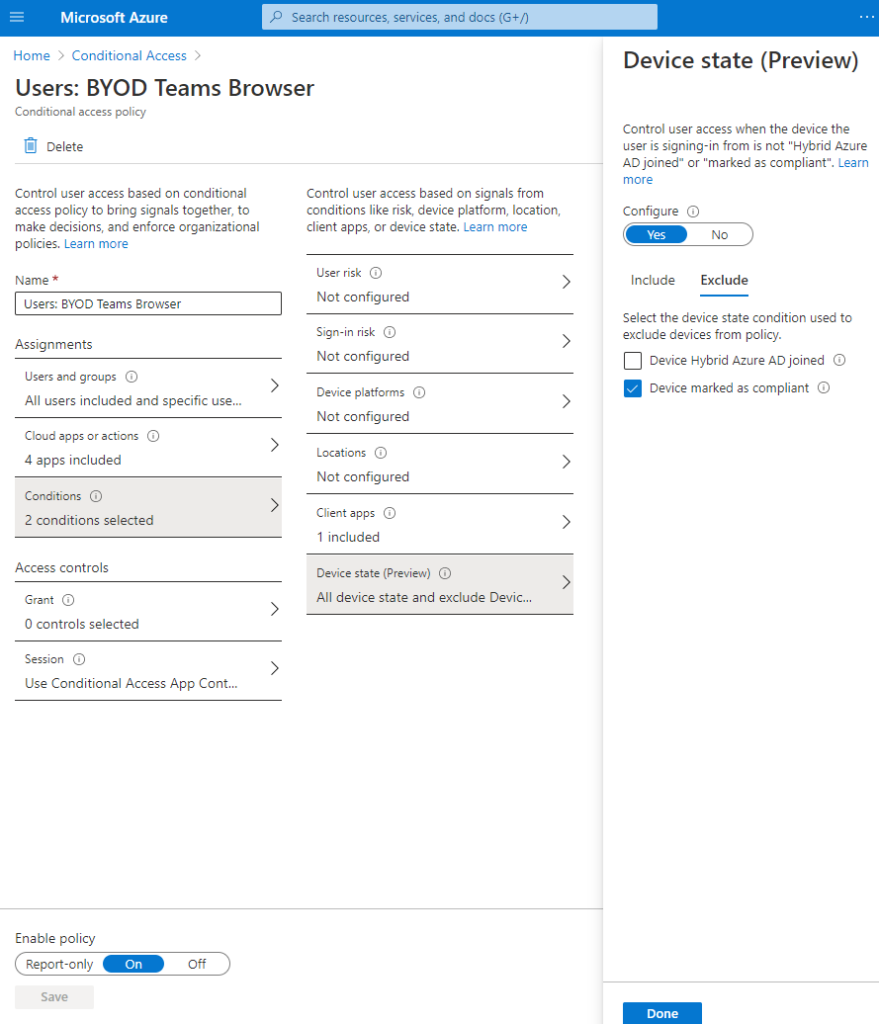
Task: Expand Cloud apps or actions chevron
Action: click(275, 445)
